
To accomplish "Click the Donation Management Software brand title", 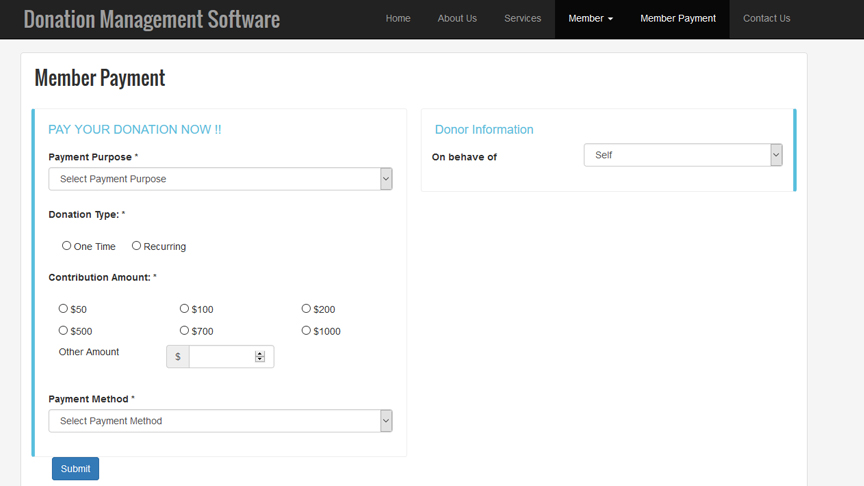I will [x=152, y=19].
